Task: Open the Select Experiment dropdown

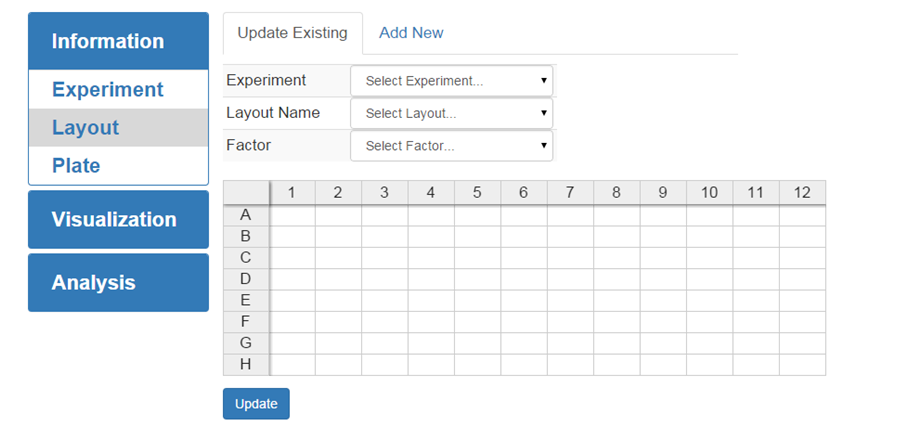Action: (x=452, y=81)
